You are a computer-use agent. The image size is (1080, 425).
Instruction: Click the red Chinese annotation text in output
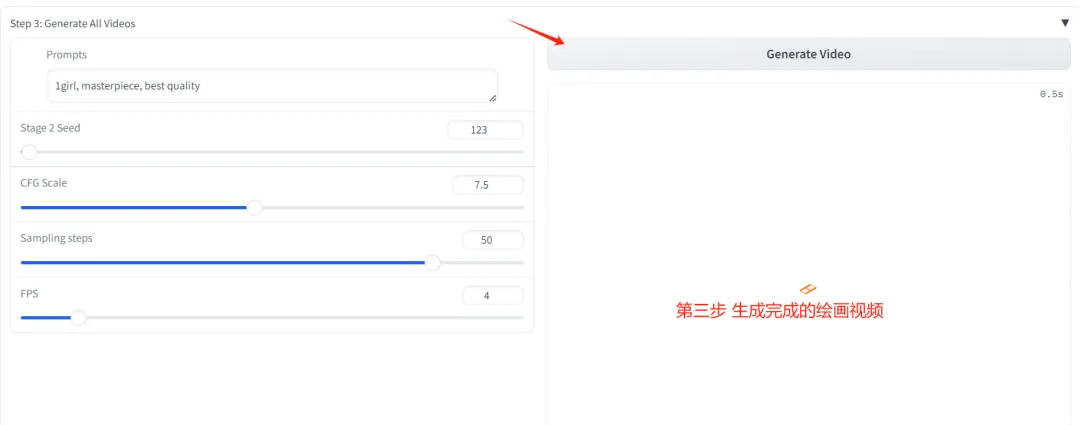(779, 311)
